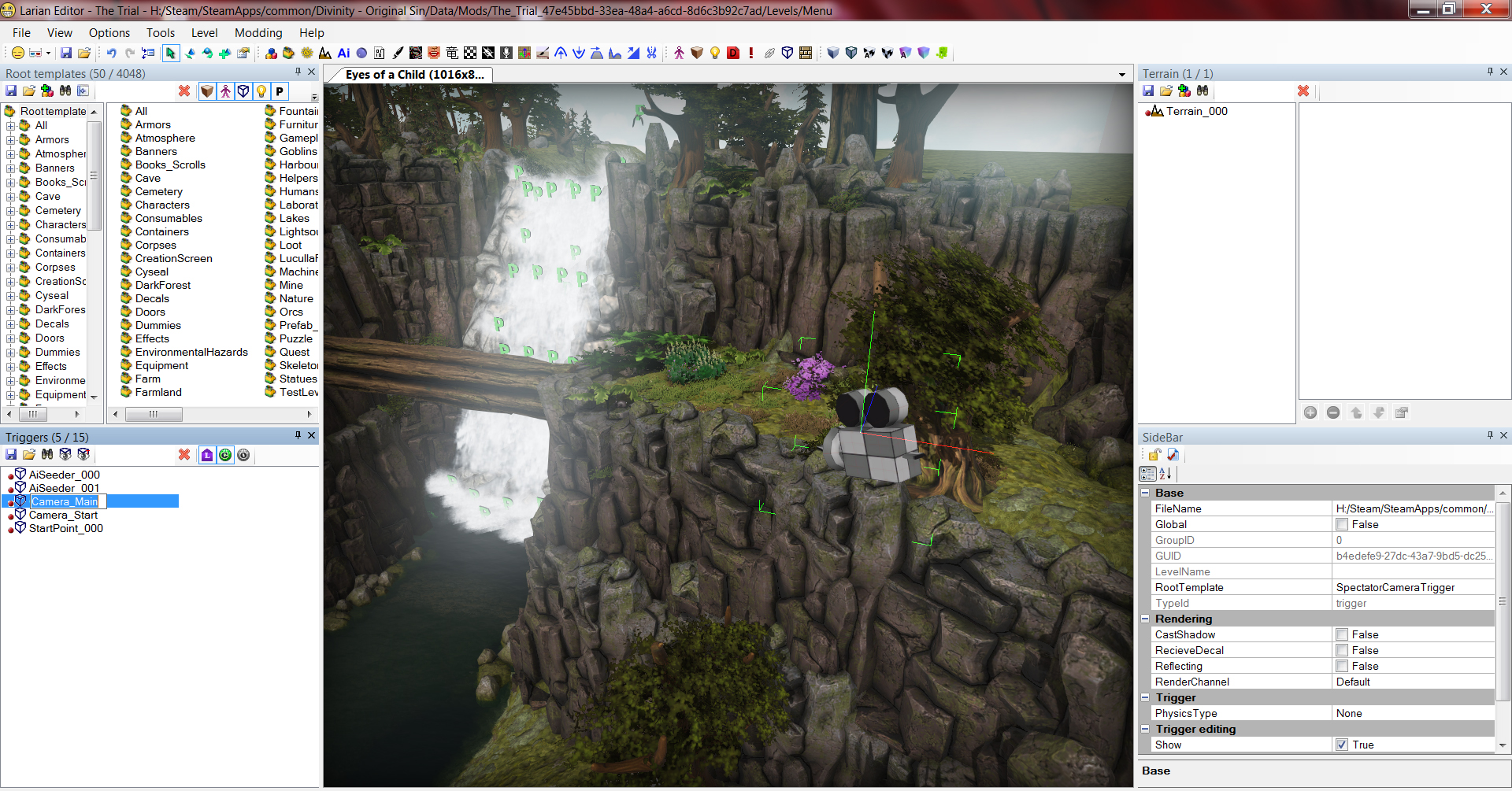This screenshot has width=1512, height=791.
Task: Open the Level menu
Action: (x=205, y=33)
